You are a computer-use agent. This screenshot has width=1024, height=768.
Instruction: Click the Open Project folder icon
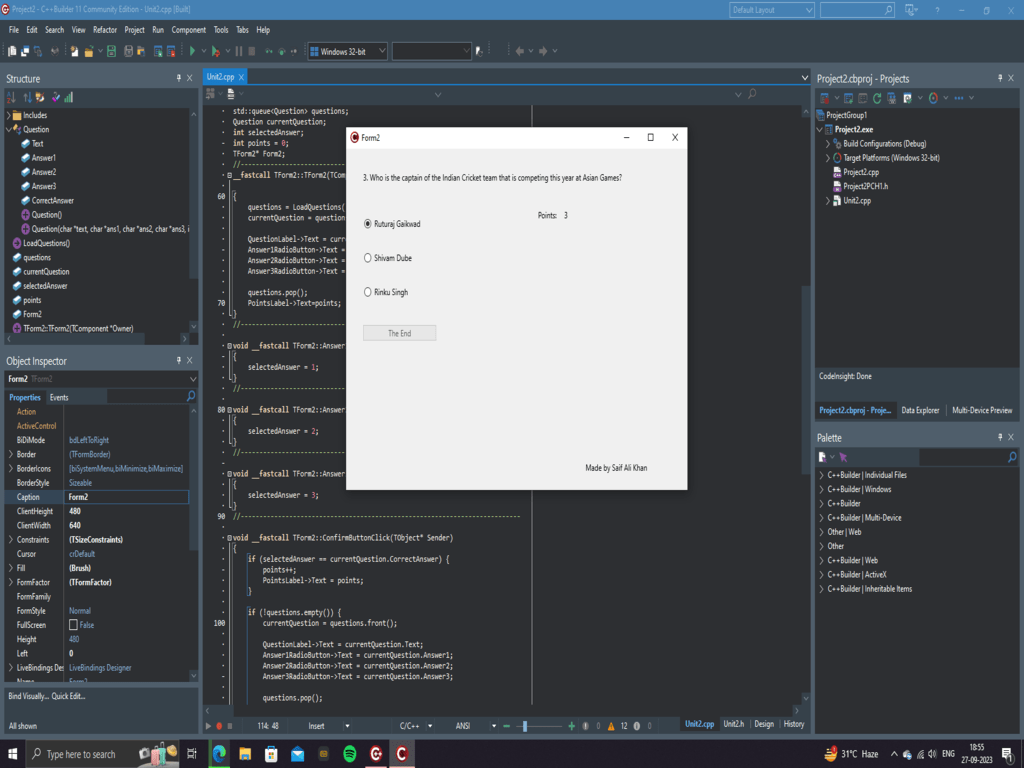89,51
